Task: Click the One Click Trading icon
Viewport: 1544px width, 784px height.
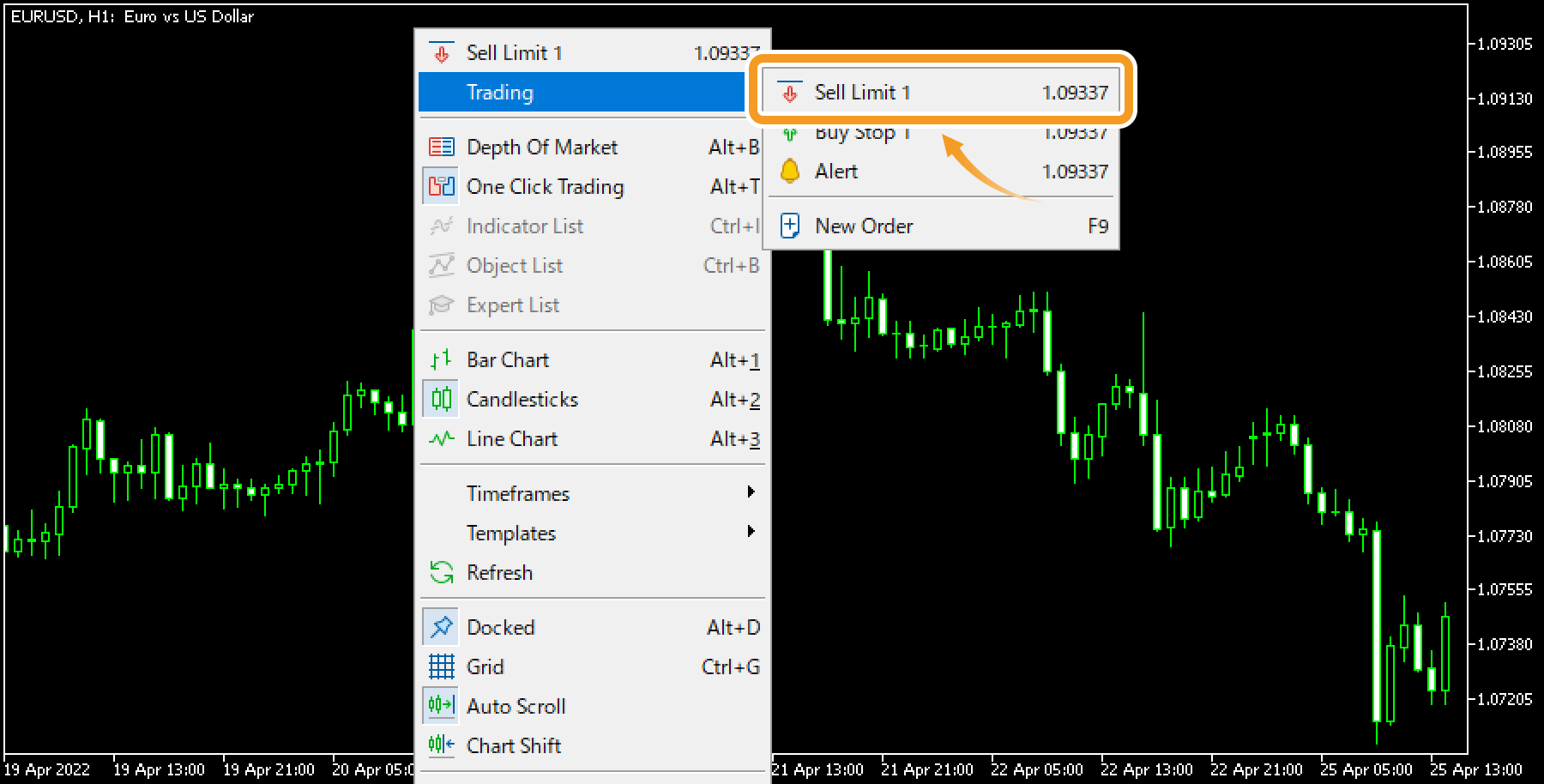Action: pyautogui.click(x=441, y=186)
